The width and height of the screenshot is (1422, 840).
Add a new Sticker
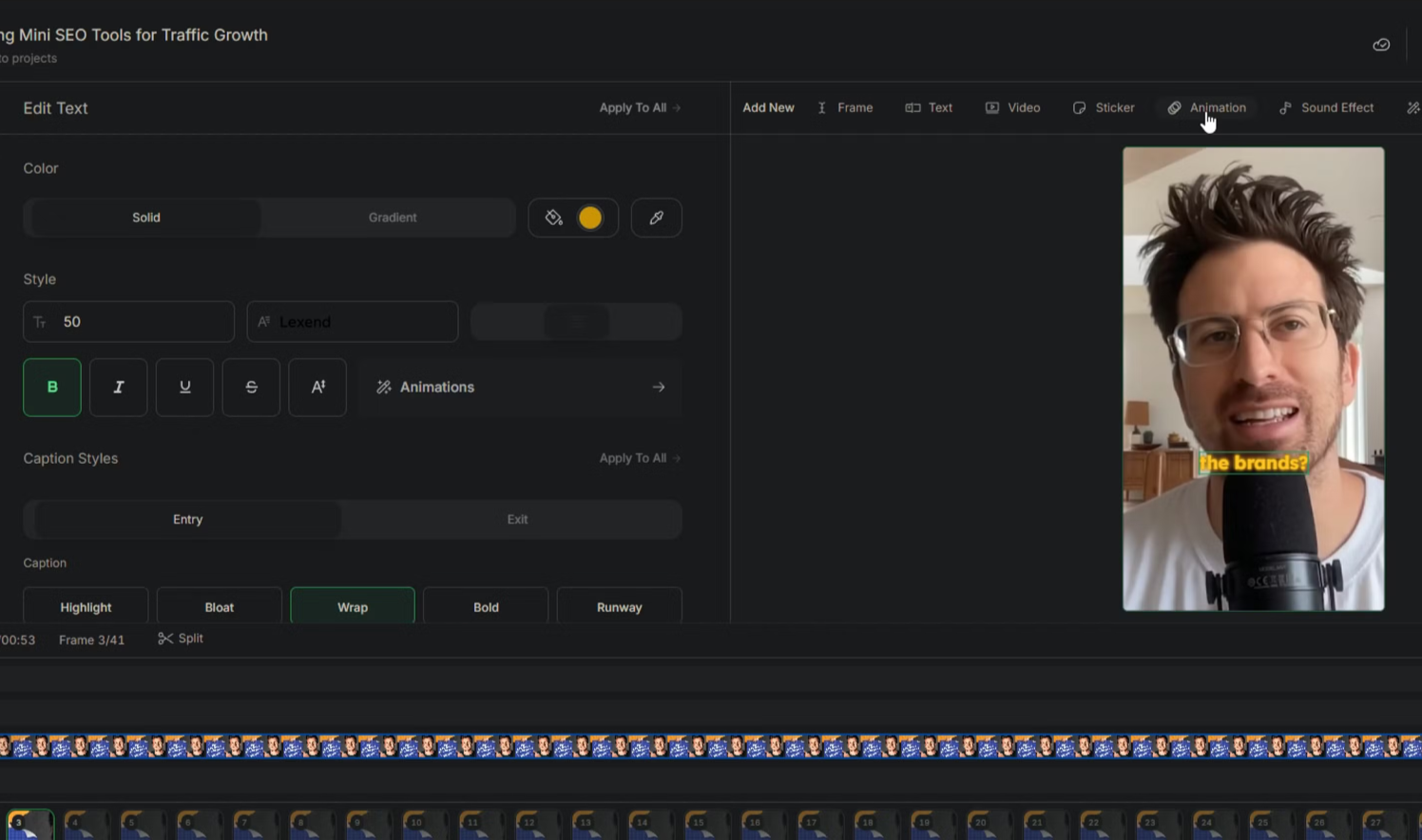1104,107
